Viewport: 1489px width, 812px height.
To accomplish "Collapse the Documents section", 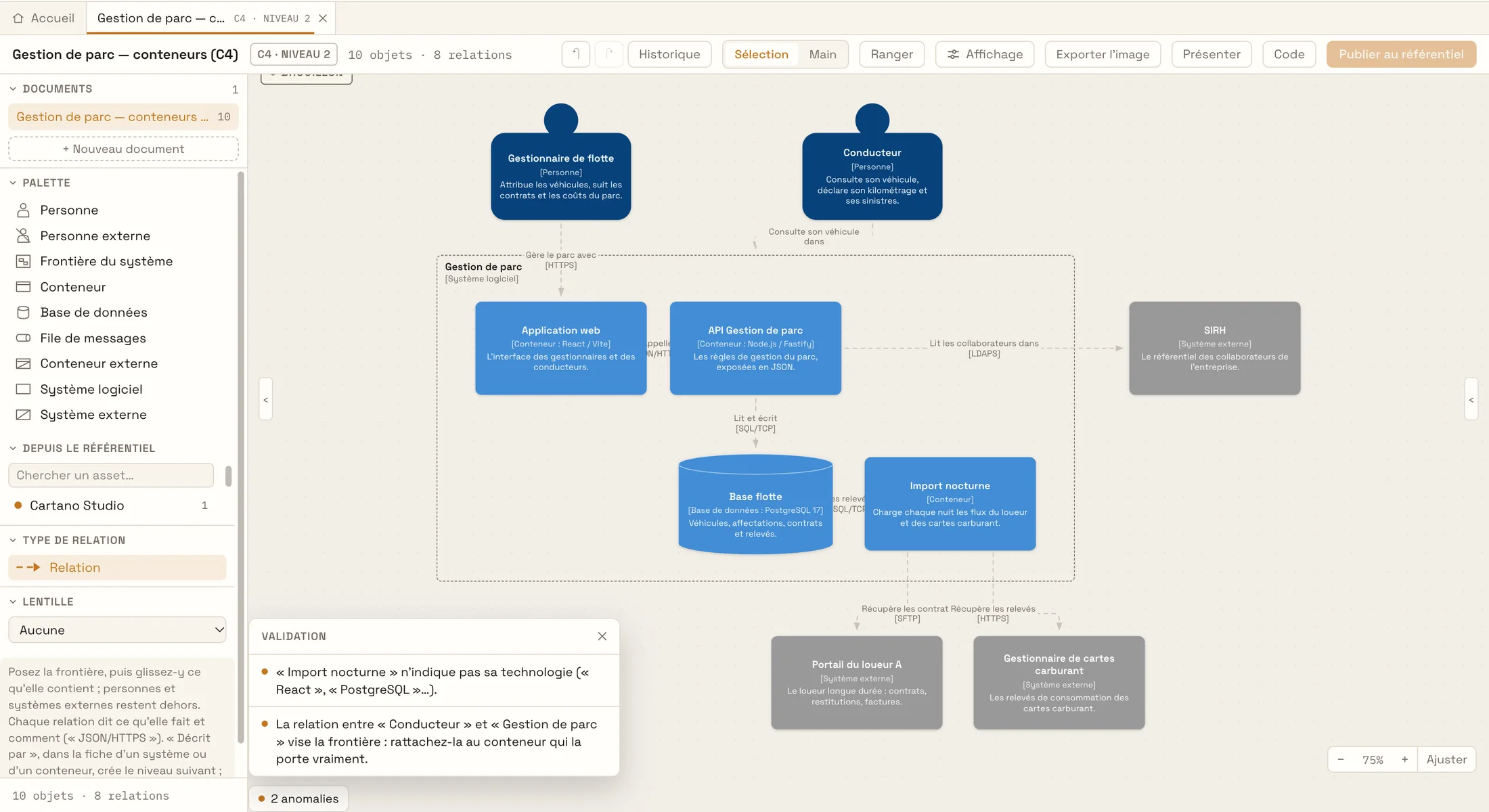I will [x=13, y=89].
